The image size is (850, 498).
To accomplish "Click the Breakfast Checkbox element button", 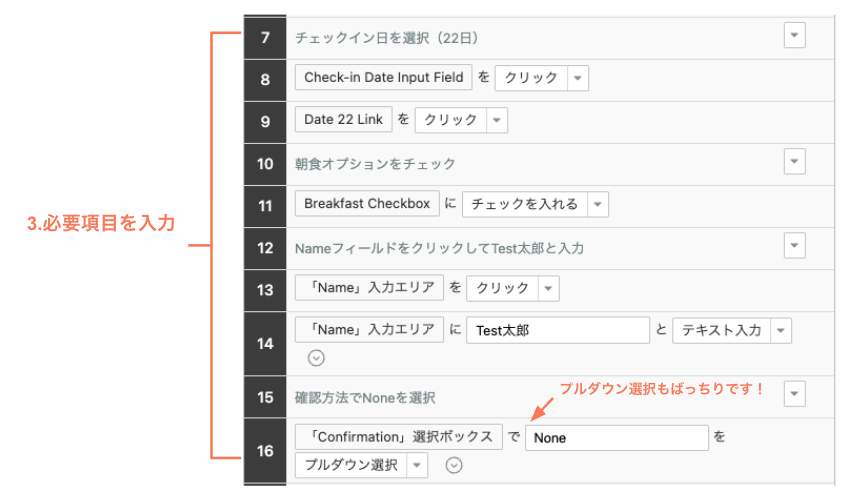I will tap(367, 204).
